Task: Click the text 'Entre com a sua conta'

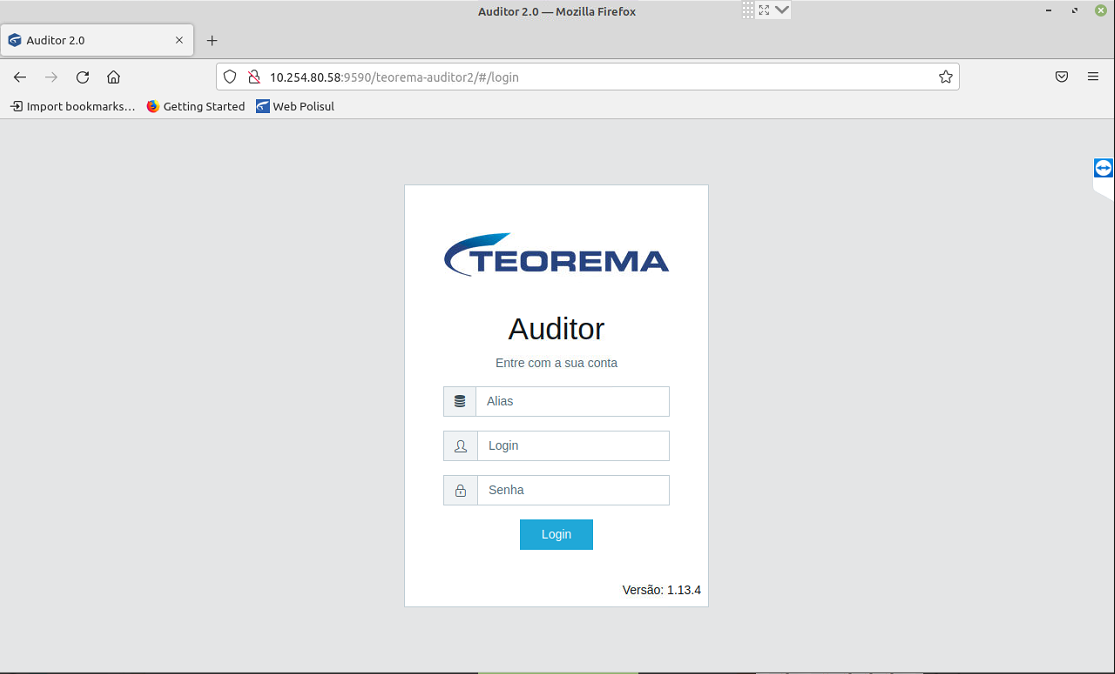Action: [556, 363]
